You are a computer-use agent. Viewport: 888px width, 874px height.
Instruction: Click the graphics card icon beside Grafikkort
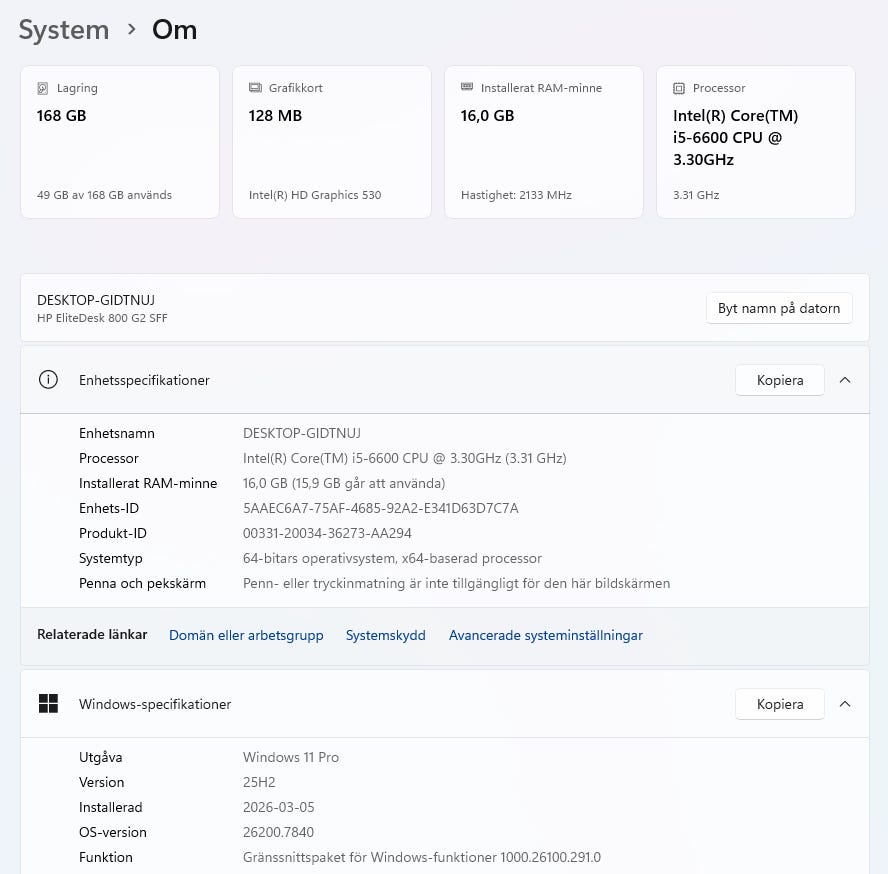(x=254, y=88)
